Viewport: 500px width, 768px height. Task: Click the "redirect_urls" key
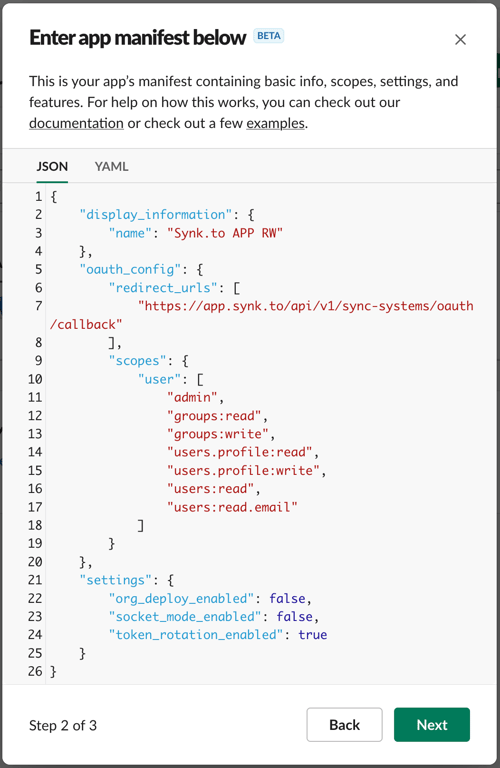click(x=163, y=288)
